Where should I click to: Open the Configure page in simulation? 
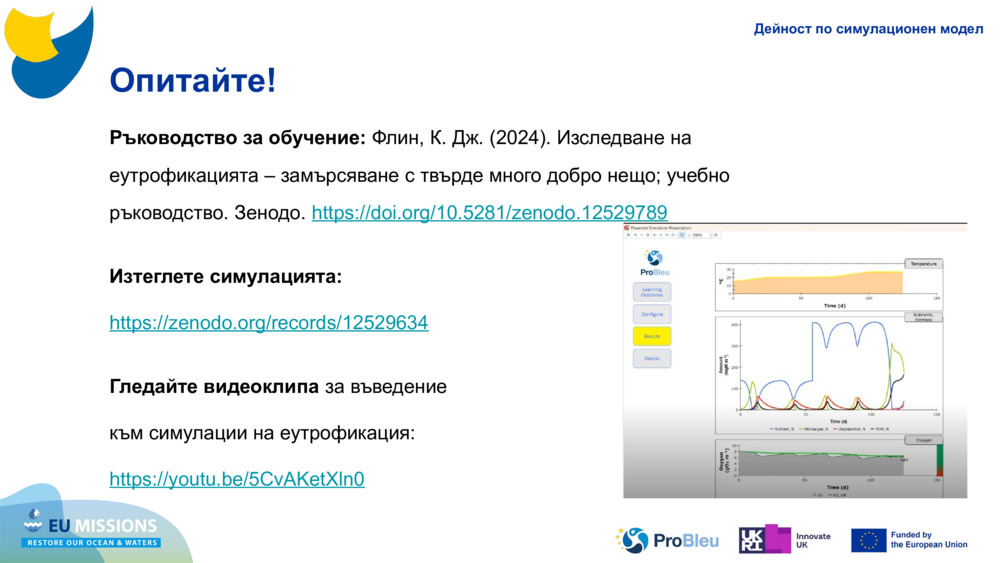[652, 314]
